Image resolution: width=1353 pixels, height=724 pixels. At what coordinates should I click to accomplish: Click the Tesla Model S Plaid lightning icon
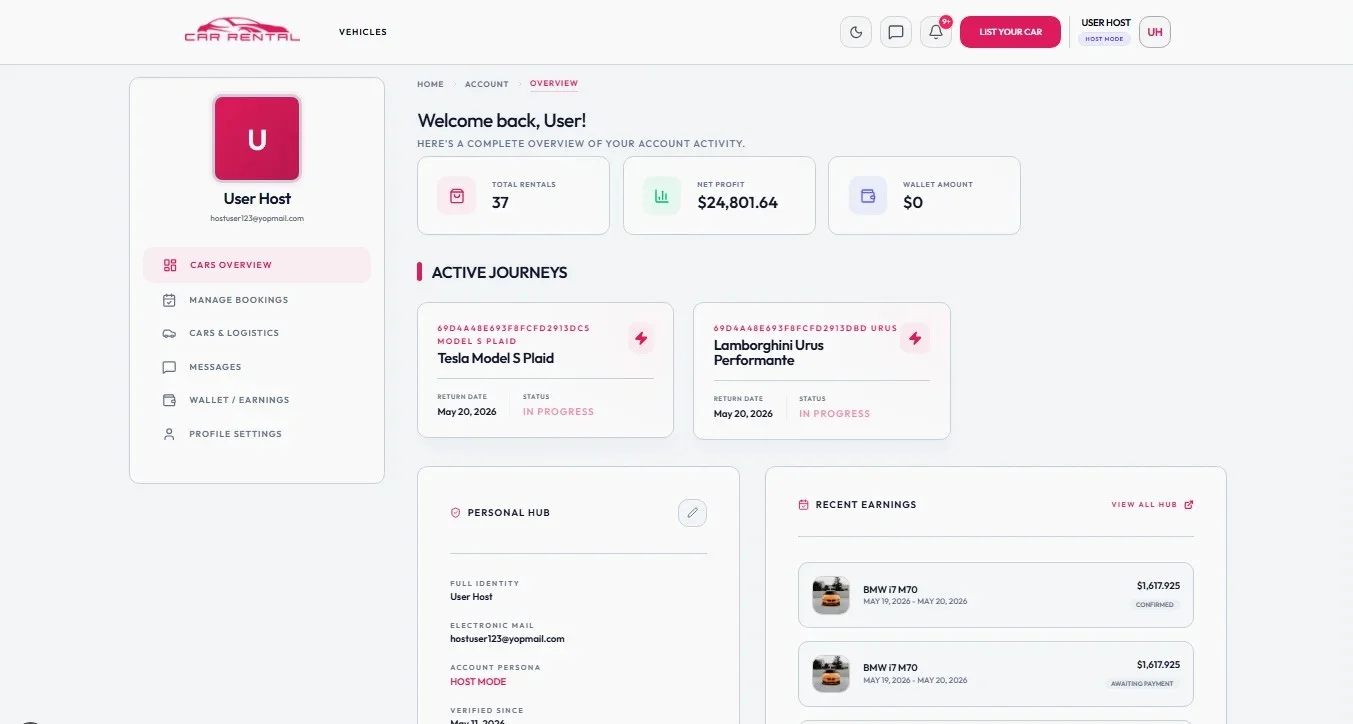click(x=641, y=339)
